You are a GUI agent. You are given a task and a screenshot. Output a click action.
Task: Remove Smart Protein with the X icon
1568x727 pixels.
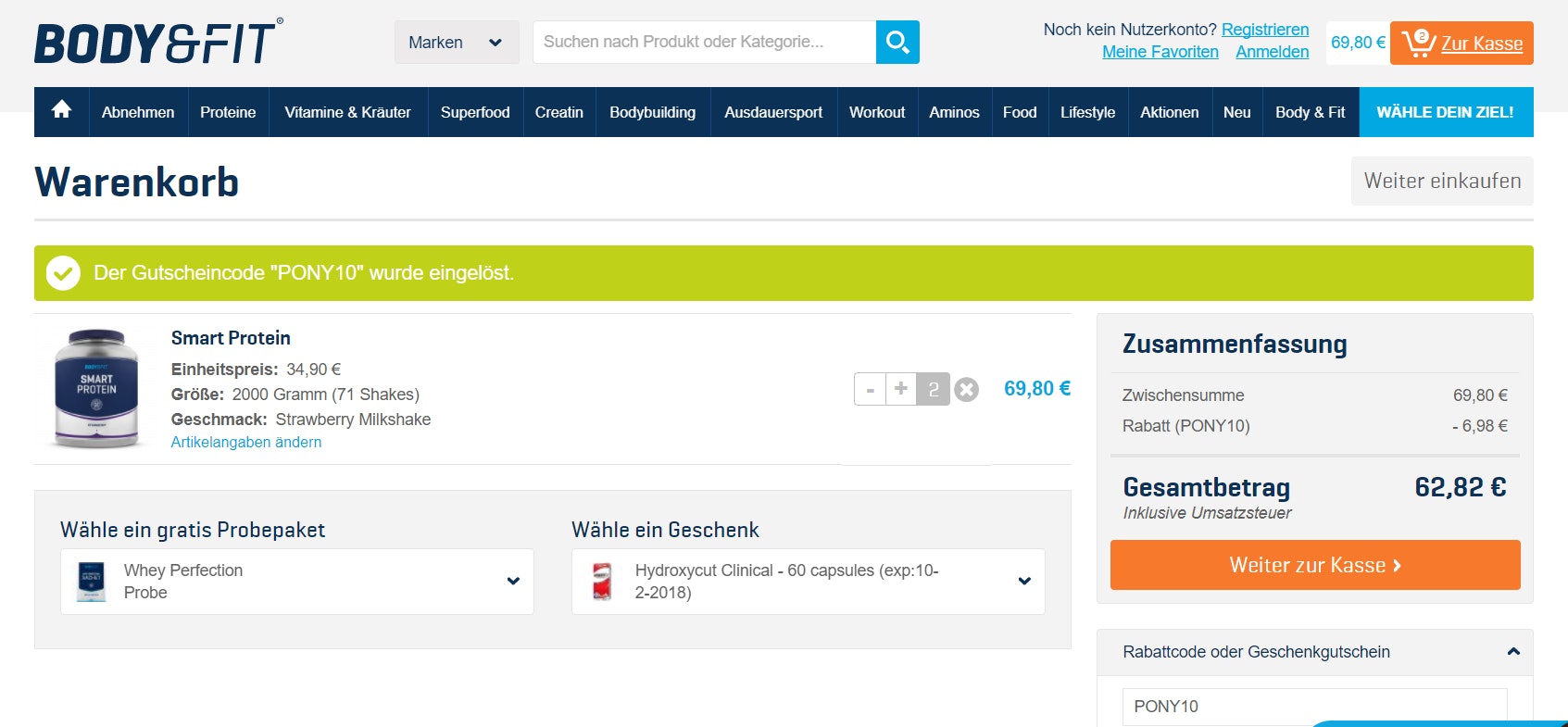click(x=966, y=390)
